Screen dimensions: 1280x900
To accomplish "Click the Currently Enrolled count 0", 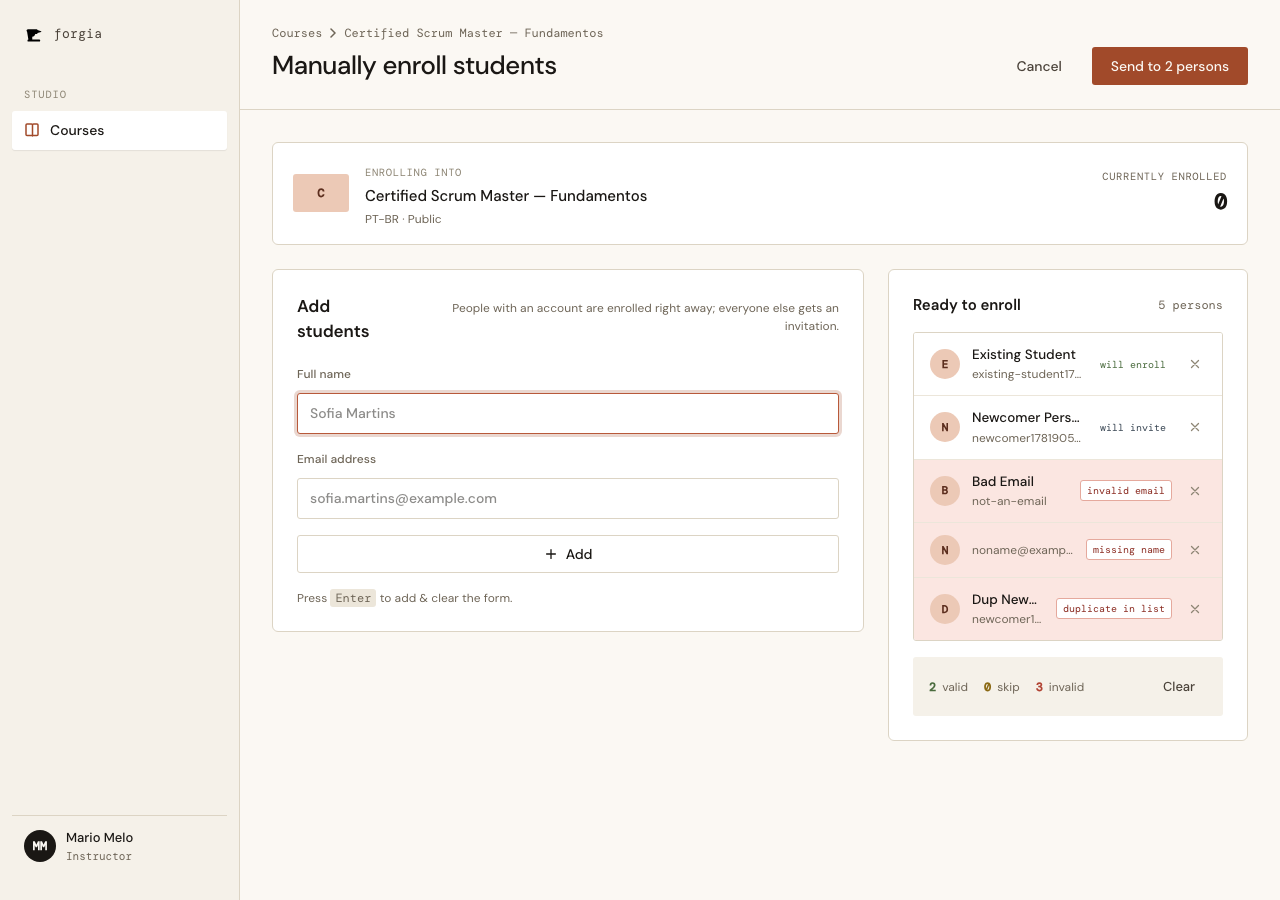I will [x=1220, y=202].
